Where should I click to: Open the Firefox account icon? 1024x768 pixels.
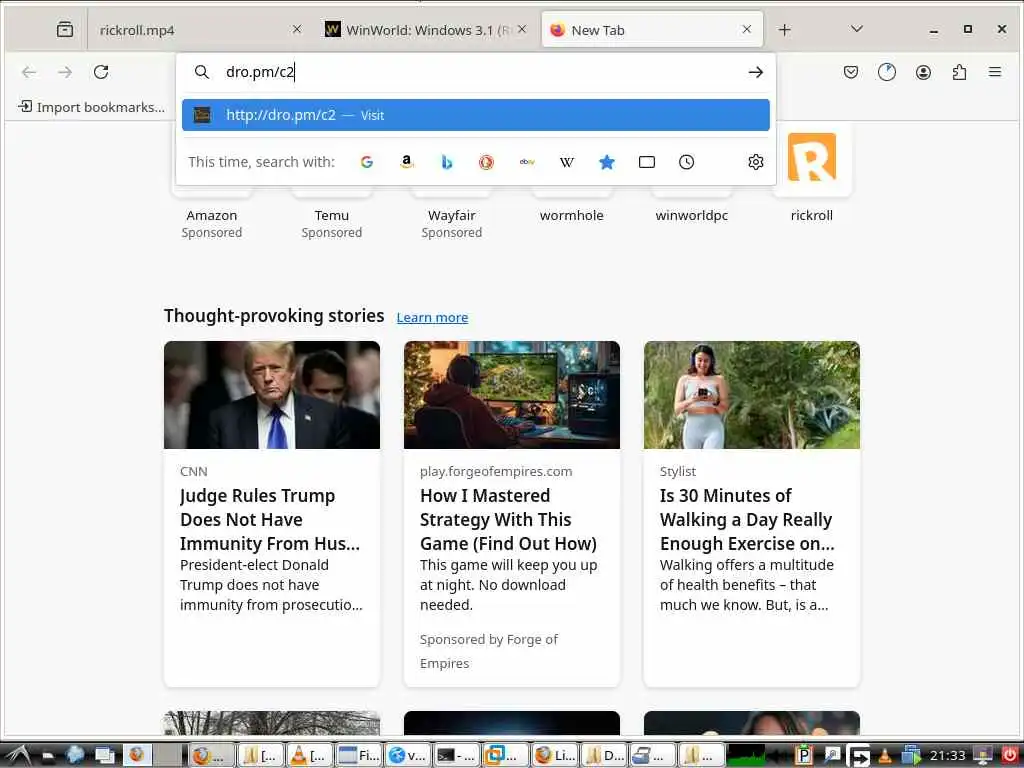pyautogui.click(x=923, y=72)
